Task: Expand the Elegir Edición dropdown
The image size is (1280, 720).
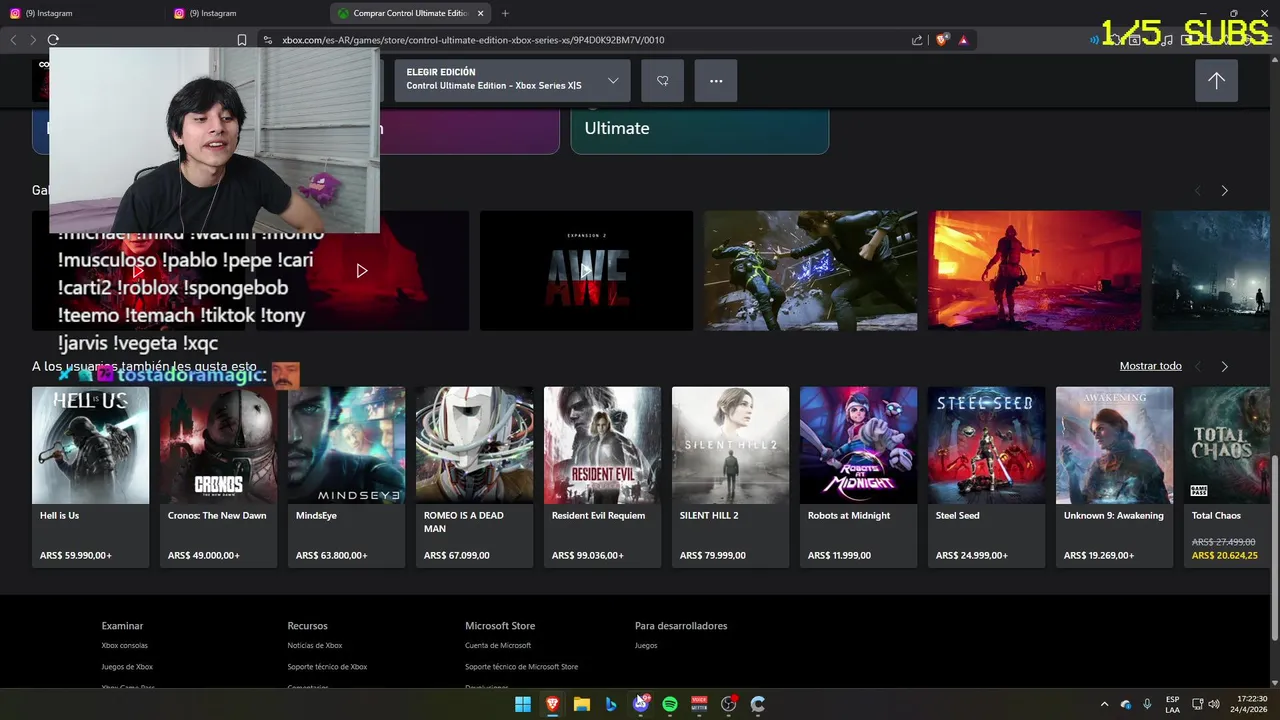Action: pyautogui.click(x=513, y=81)
